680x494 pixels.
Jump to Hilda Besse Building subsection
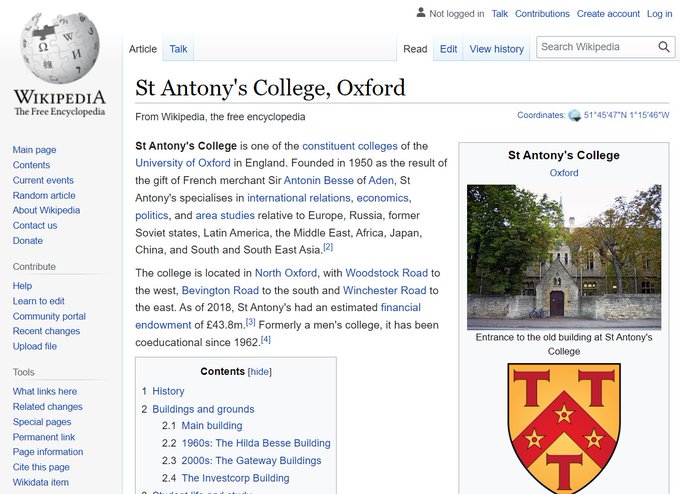click(x=256, y=443)
